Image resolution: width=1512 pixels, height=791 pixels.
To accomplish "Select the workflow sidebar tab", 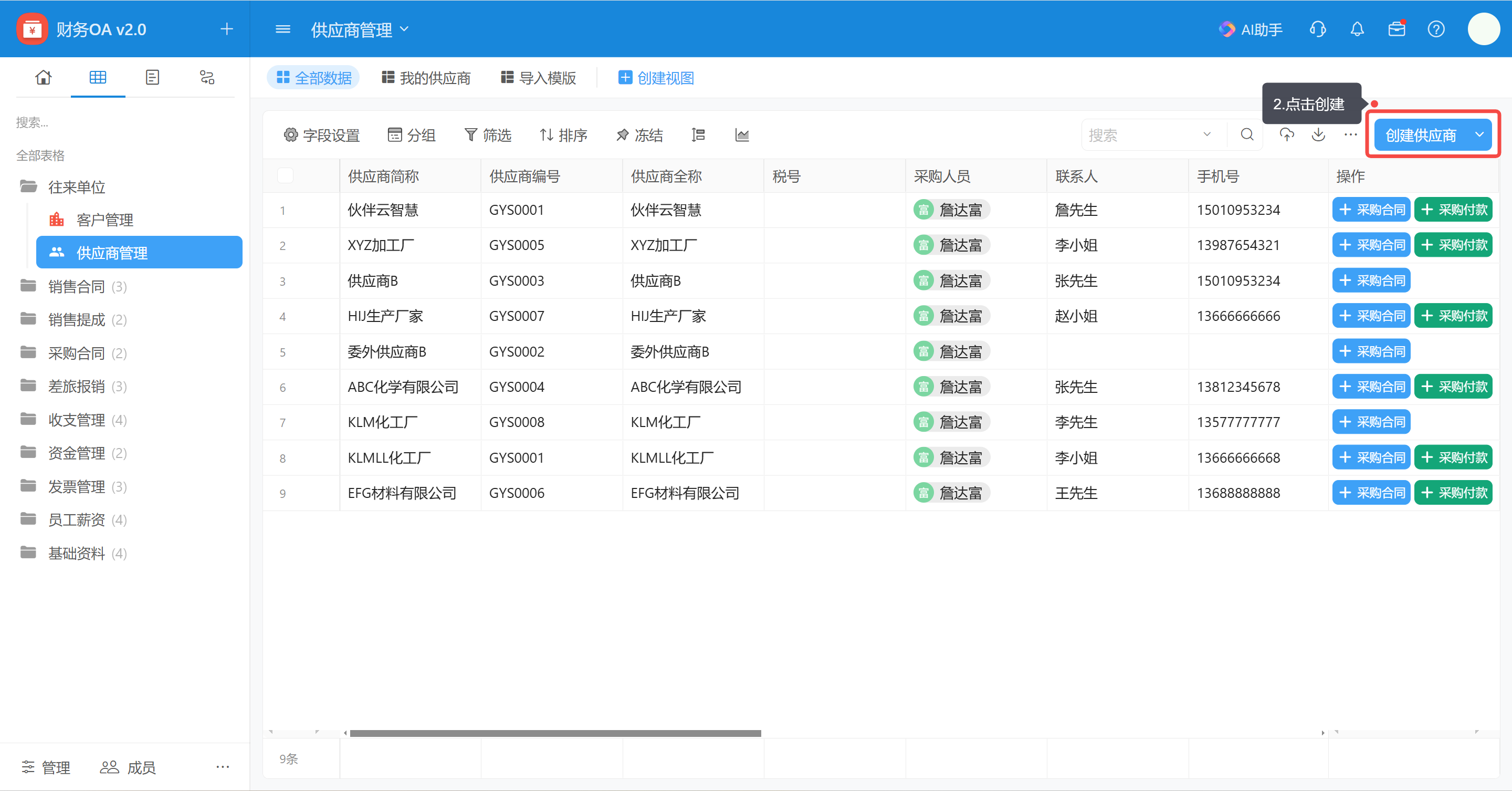I will pyautogui.click(x=207, y=77).
